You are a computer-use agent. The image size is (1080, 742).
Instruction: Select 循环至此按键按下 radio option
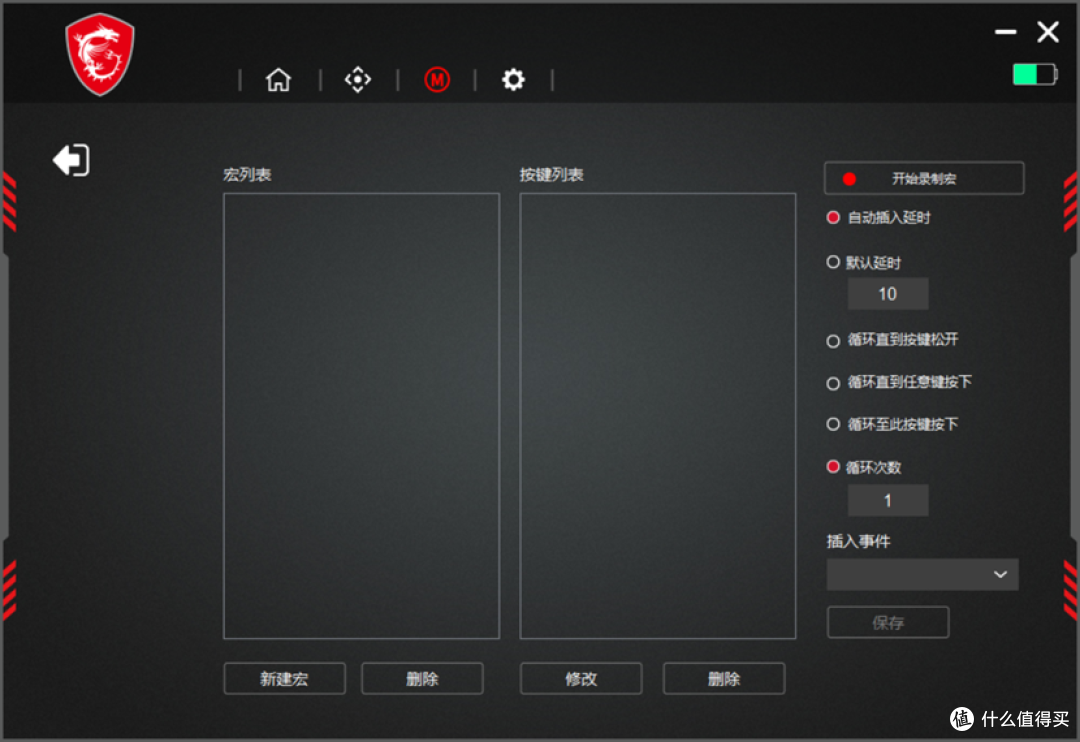(x=833, y=424)
